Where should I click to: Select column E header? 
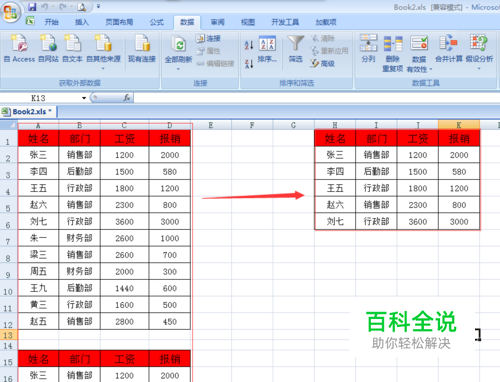click(211, 125)
